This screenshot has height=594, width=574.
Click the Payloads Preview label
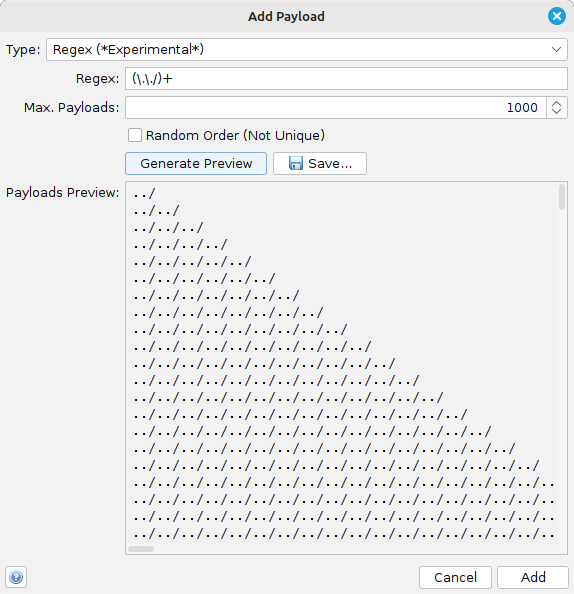click(63, 192)
